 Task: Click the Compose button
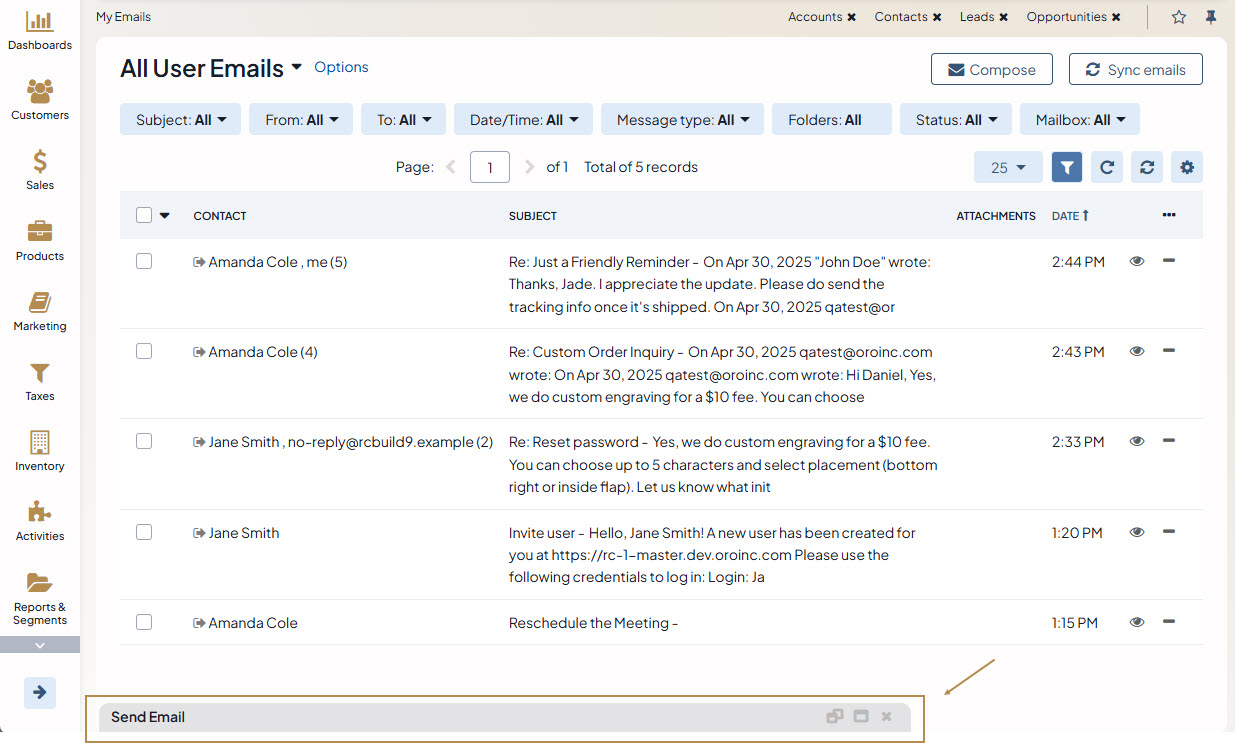pyautogui.click(x=991, y=70)
